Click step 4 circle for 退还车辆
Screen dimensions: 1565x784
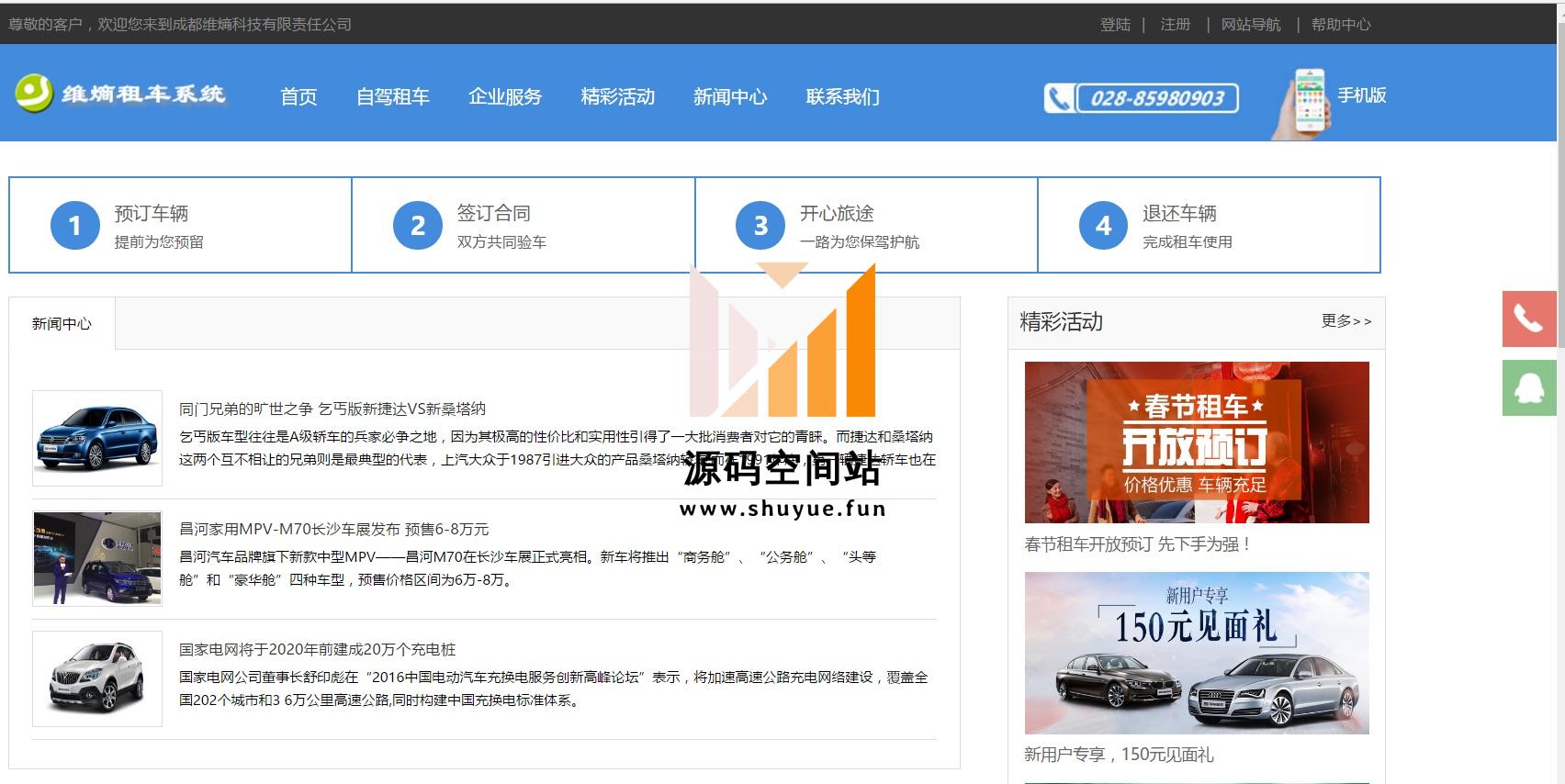pos(1103,225)
